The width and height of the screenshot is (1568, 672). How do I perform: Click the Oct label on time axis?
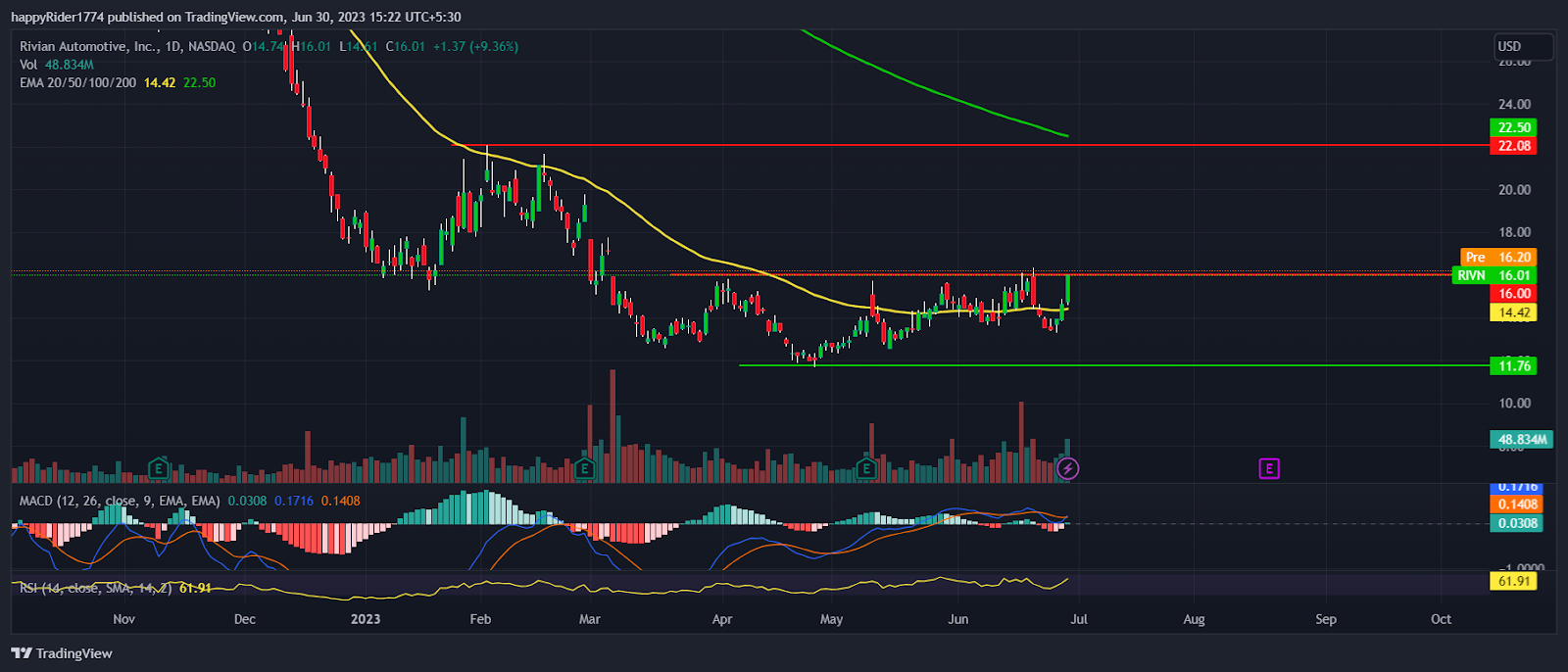1441,619
